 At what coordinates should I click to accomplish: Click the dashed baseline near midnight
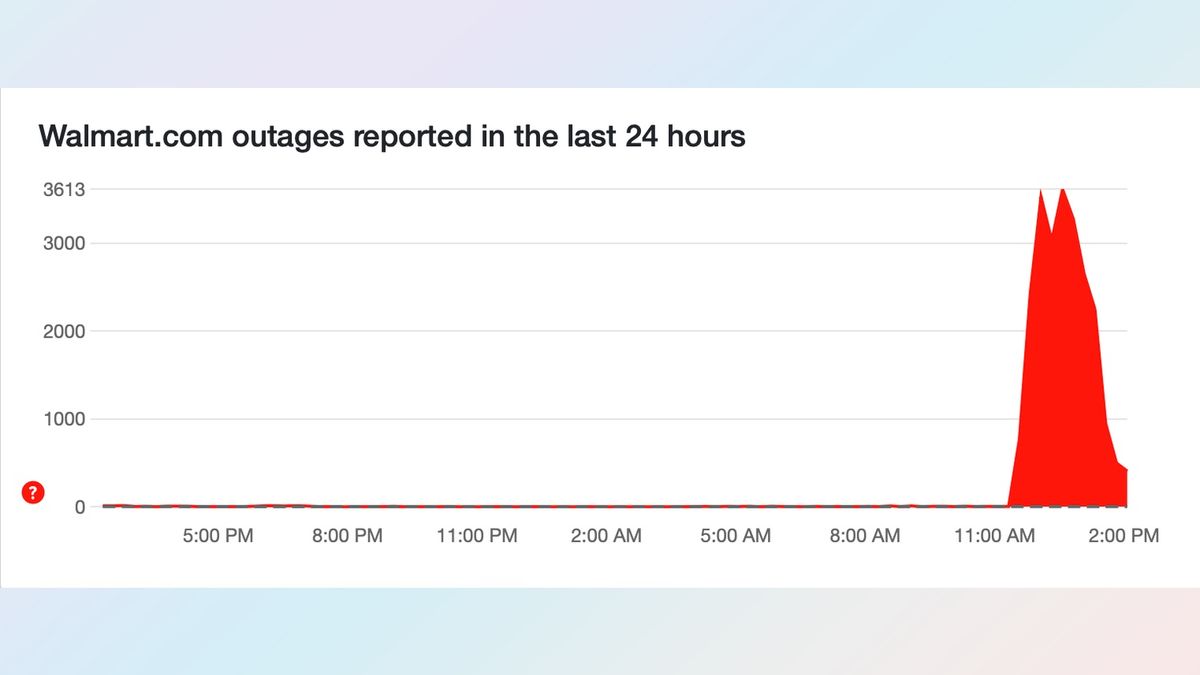520,506
